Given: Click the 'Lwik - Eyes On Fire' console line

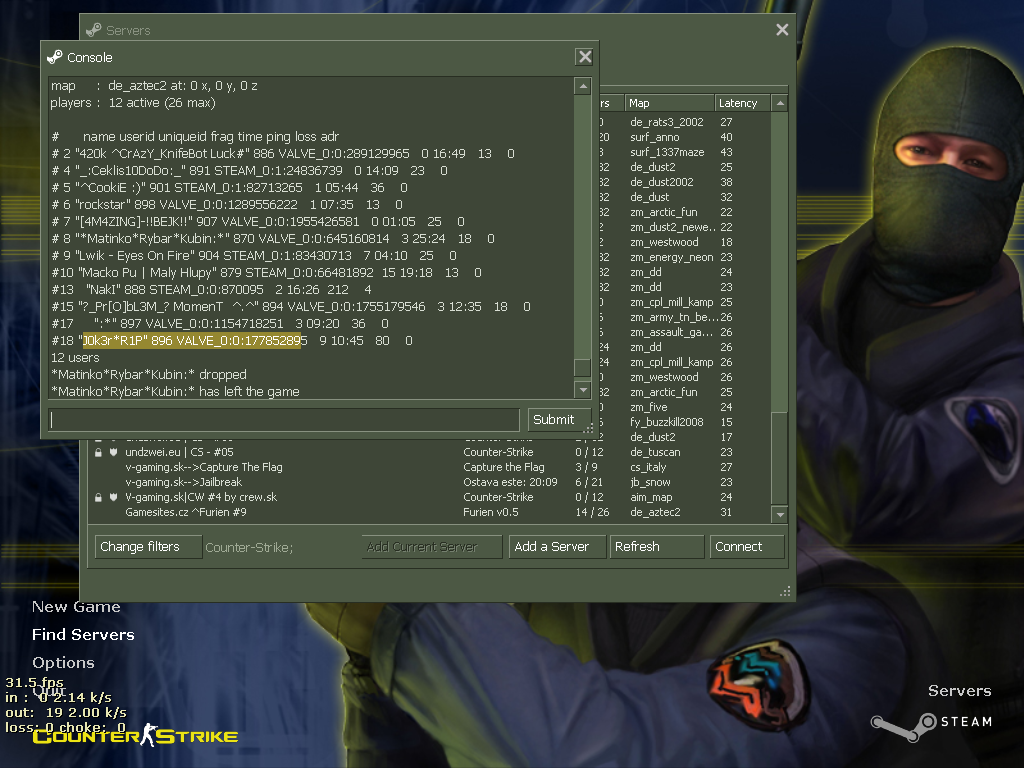Looking at the screenshot, I should click(x=254, y=255).
